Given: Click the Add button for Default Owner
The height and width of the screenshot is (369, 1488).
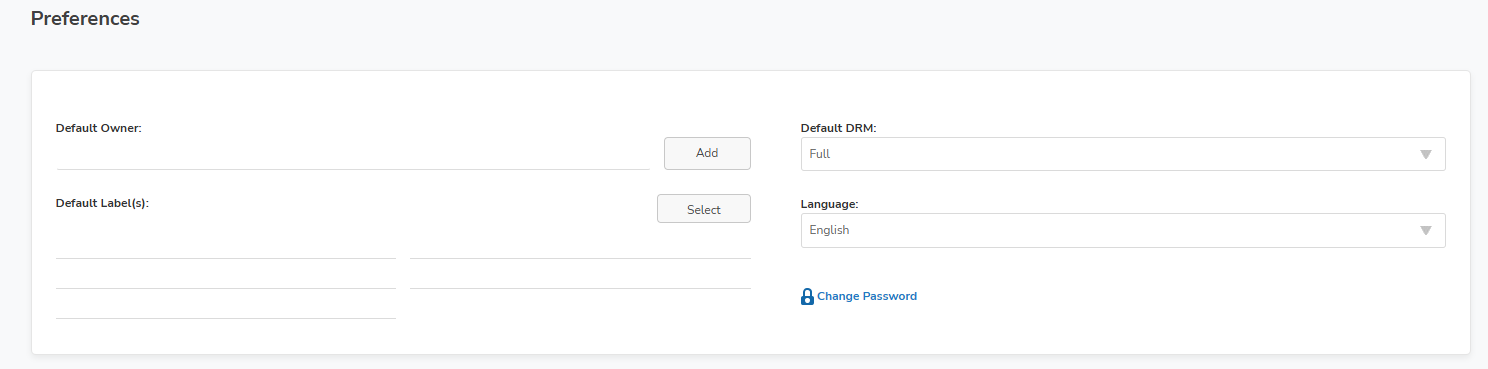Looking at the screenshot, I should pyautogui.click(x=707, y=153).
